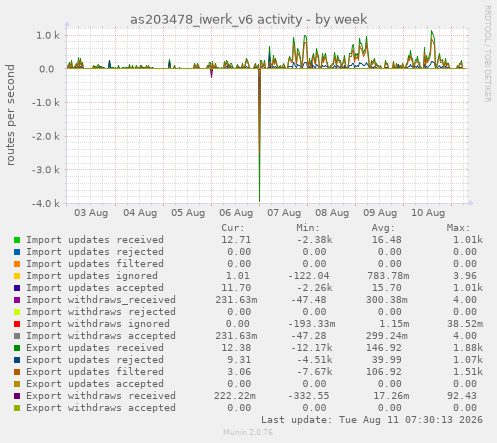The height and width of the screenshot is (443, 497).
Task: Click the Munin 2.0.76 footer text
Action: (248, 432)
